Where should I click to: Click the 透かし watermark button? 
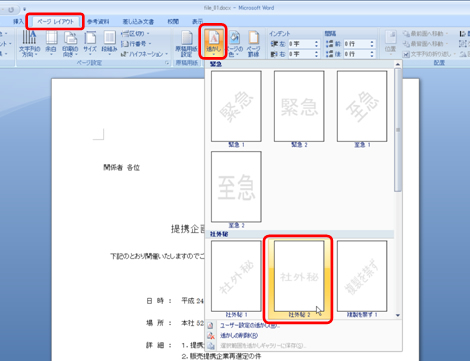[x=214, y=42]
